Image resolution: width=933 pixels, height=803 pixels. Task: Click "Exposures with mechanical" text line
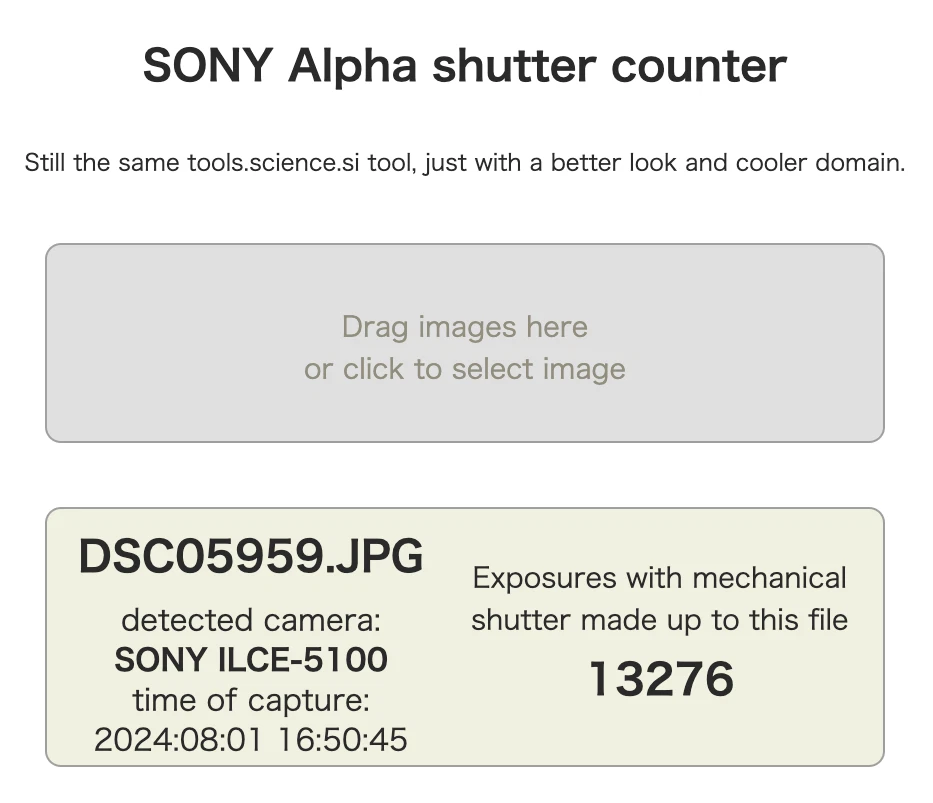659,578
